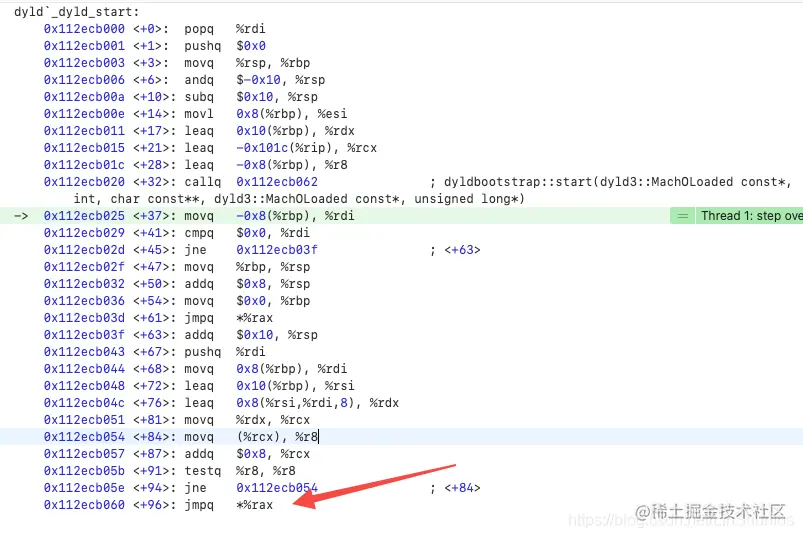Click the leaq -0x101c(%rip), %rcx line
Image resolution: width=803 pixels, height=538 pixels.
(x=210, y=147)
